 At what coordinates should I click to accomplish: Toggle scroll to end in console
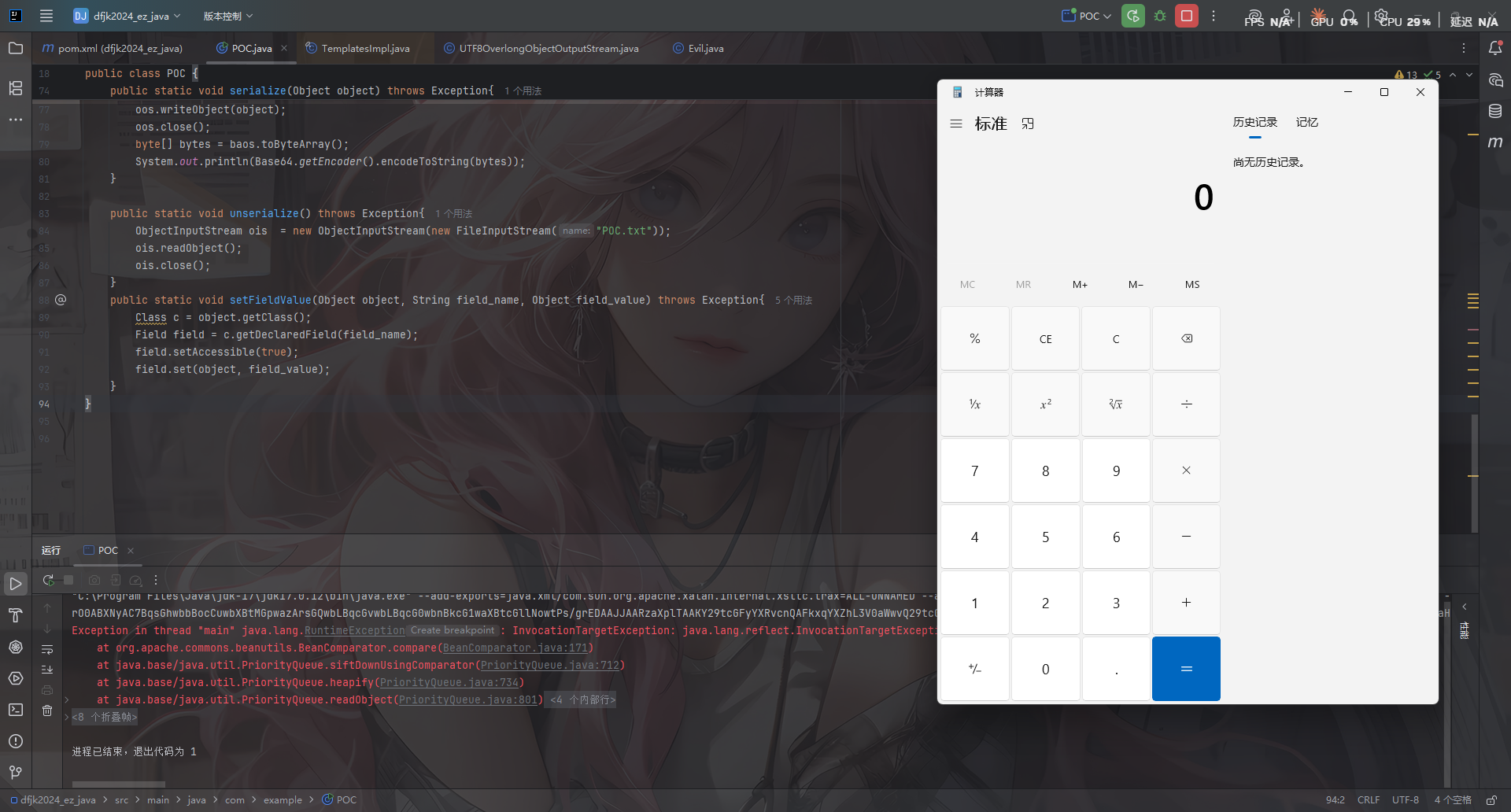pos(47,670)
